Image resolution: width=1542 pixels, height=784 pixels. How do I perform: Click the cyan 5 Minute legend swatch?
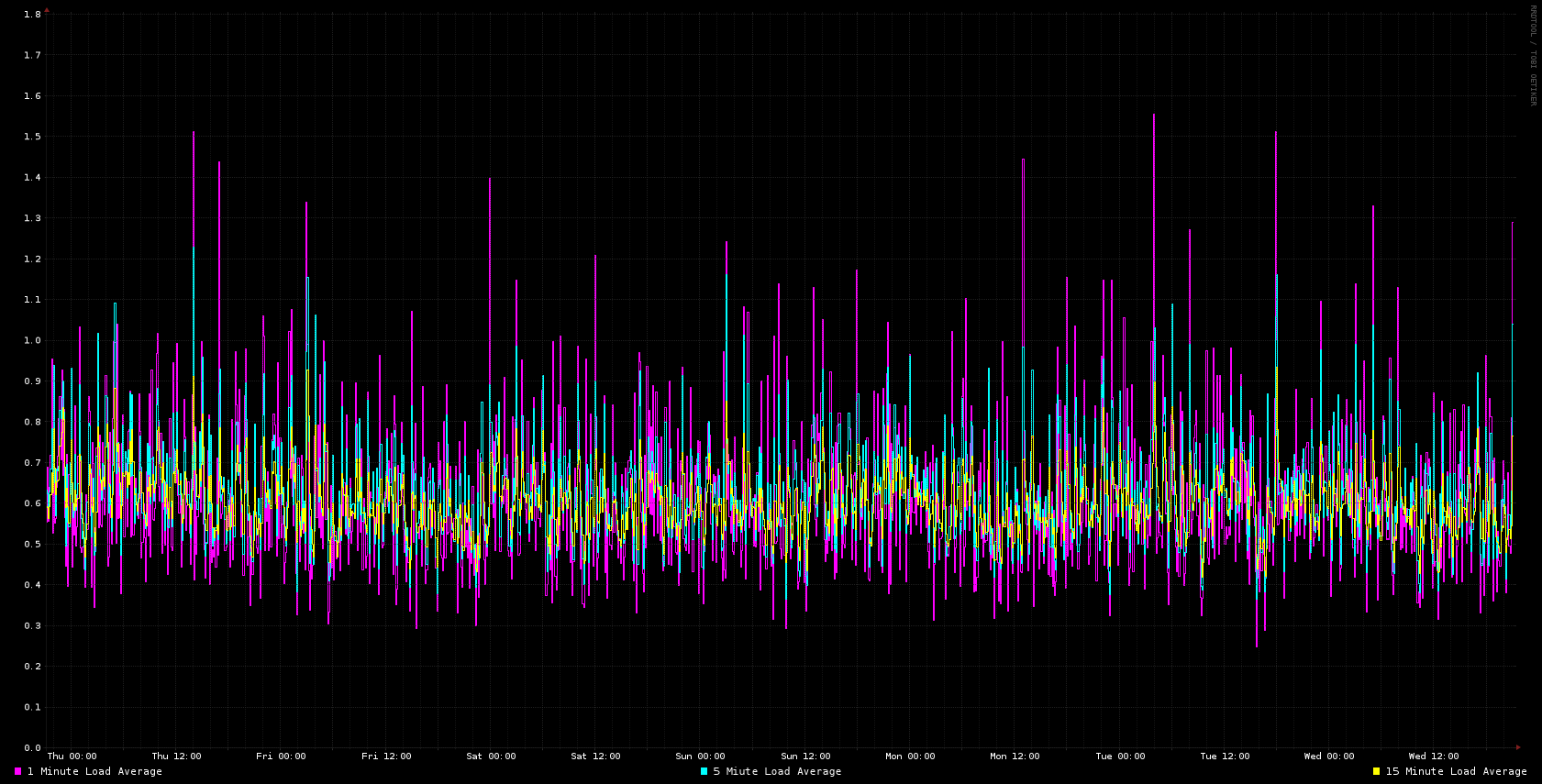click(x=704, y=771)
